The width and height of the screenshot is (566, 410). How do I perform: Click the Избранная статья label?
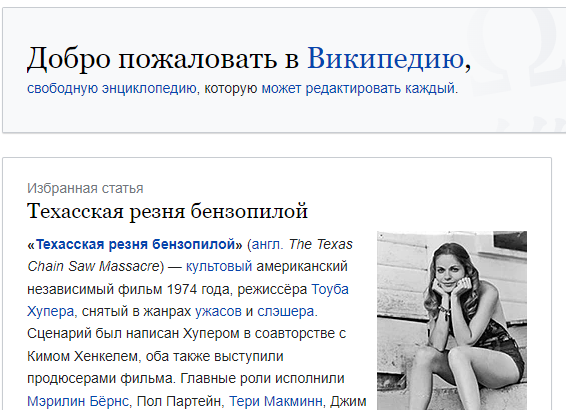(85, 188)
